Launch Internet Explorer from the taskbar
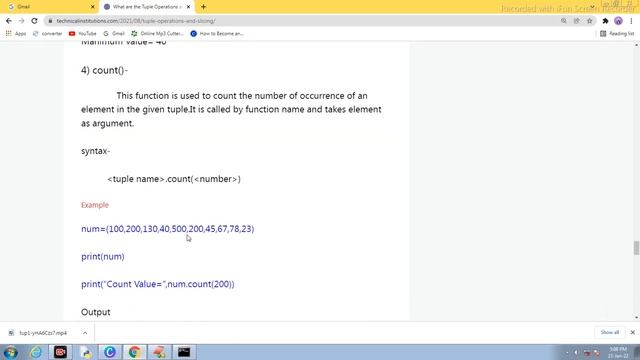This screenshot has width=640, height=360. coord(36,352)
